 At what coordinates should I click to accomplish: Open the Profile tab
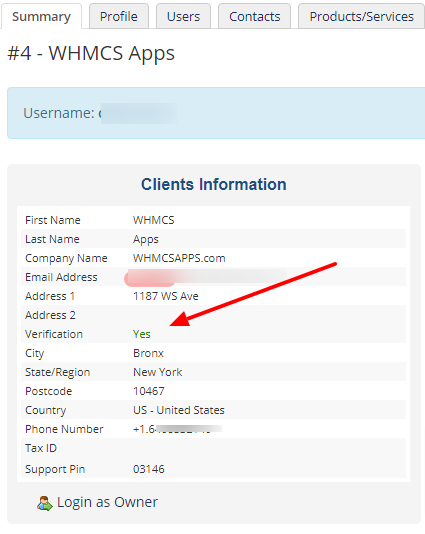pos(119,16)
